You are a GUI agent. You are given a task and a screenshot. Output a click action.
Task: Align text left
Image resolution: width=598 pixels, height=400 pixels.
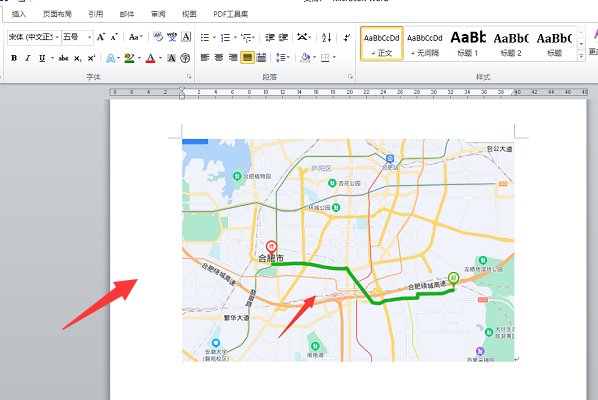point(205,58)
